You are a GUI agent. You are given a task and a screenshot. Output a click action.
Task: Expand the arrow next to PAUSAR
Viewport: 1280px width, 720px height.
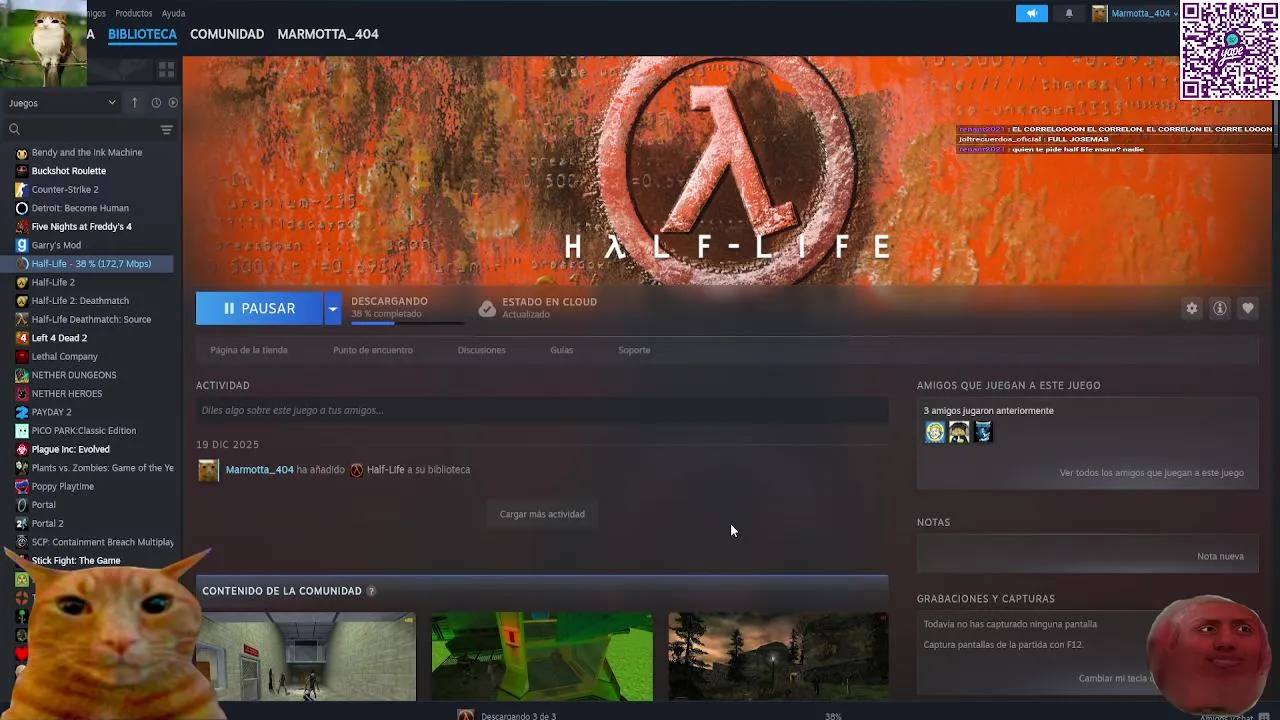(x=332, y=308)
